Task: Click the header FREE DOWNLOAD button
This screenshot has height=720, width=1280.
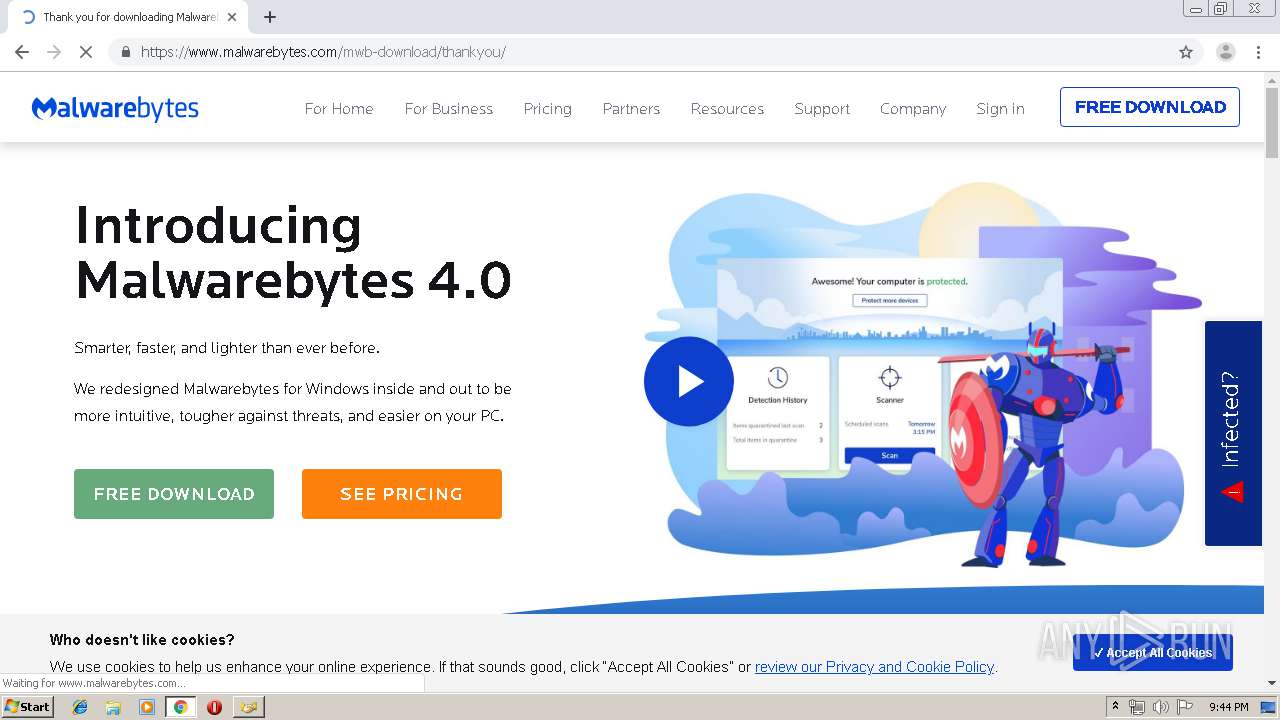Action: (1150, 107)
